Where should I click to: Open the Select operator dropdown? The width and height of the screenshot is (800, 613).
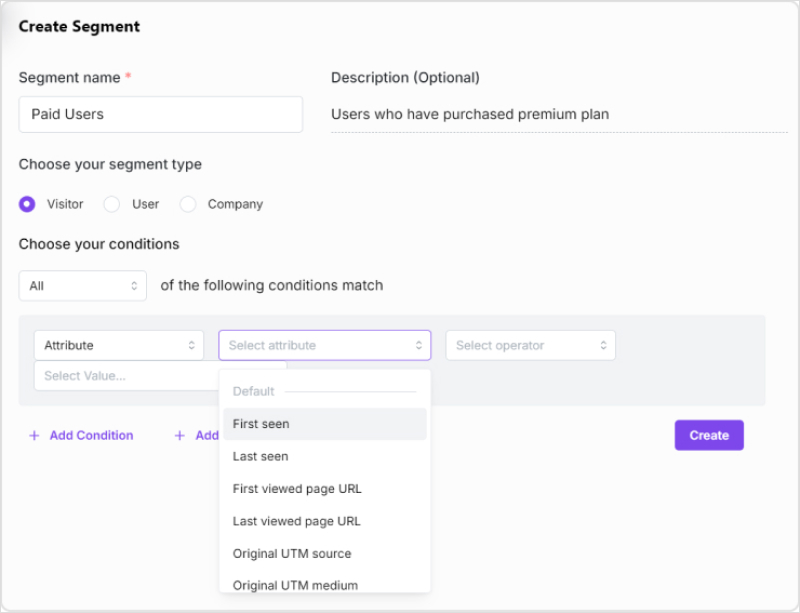tap(531, 346)
